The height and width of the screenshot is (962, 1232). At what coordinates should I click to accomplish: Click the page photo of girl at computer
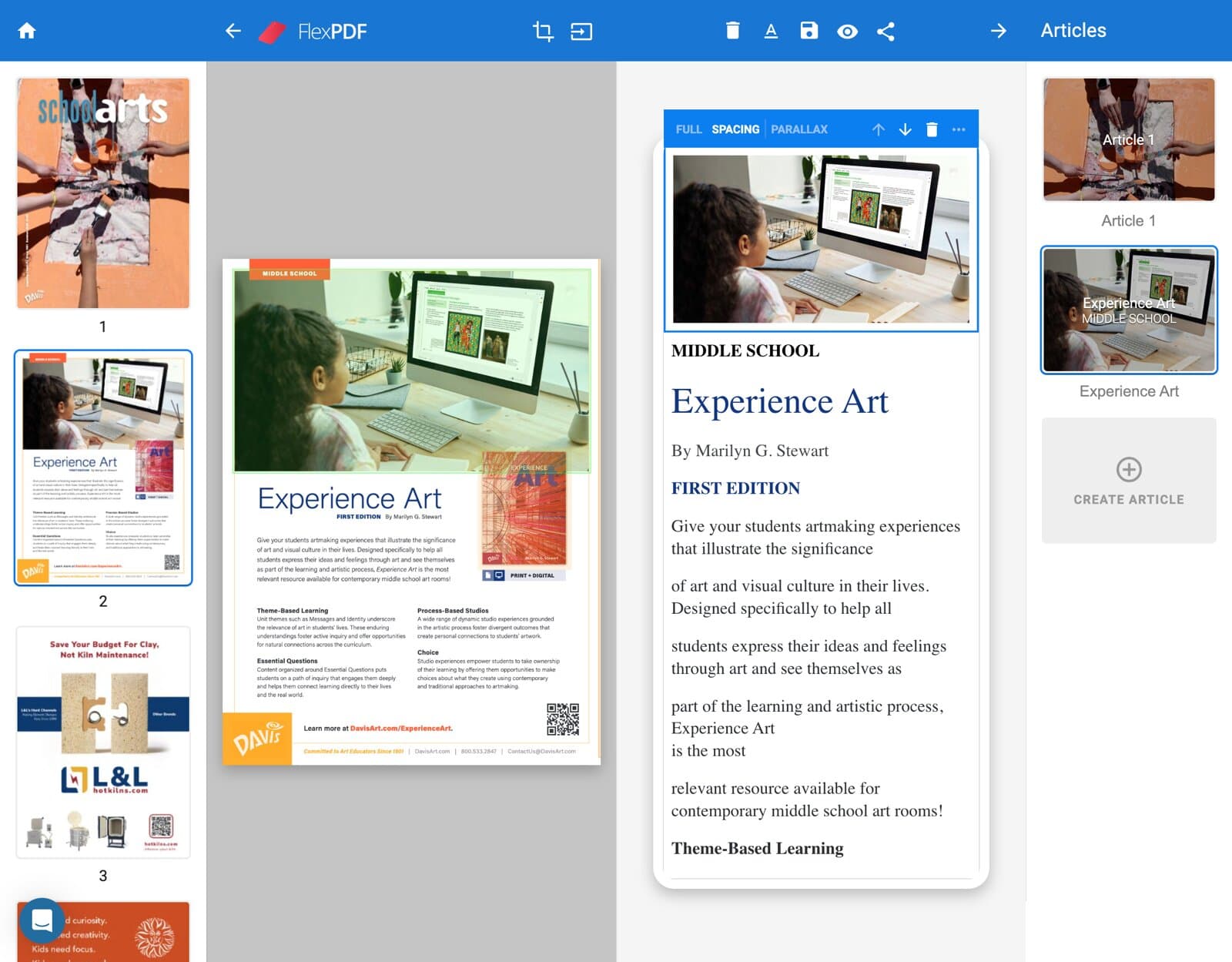point(412,370)
